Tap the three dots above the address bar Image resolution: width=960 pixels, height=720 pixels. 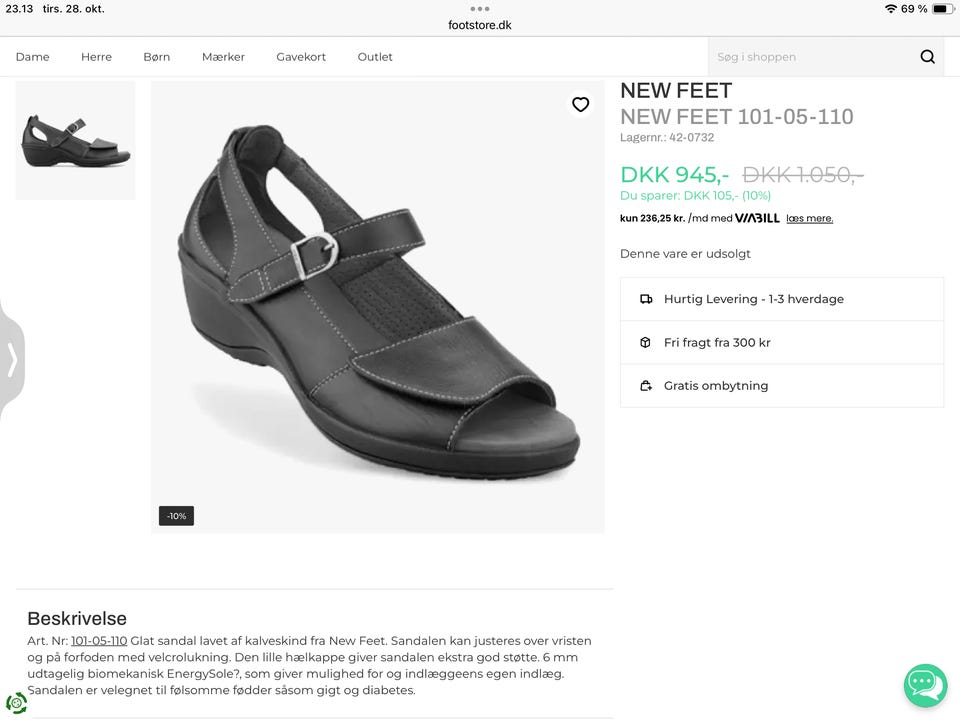(480, 8)
